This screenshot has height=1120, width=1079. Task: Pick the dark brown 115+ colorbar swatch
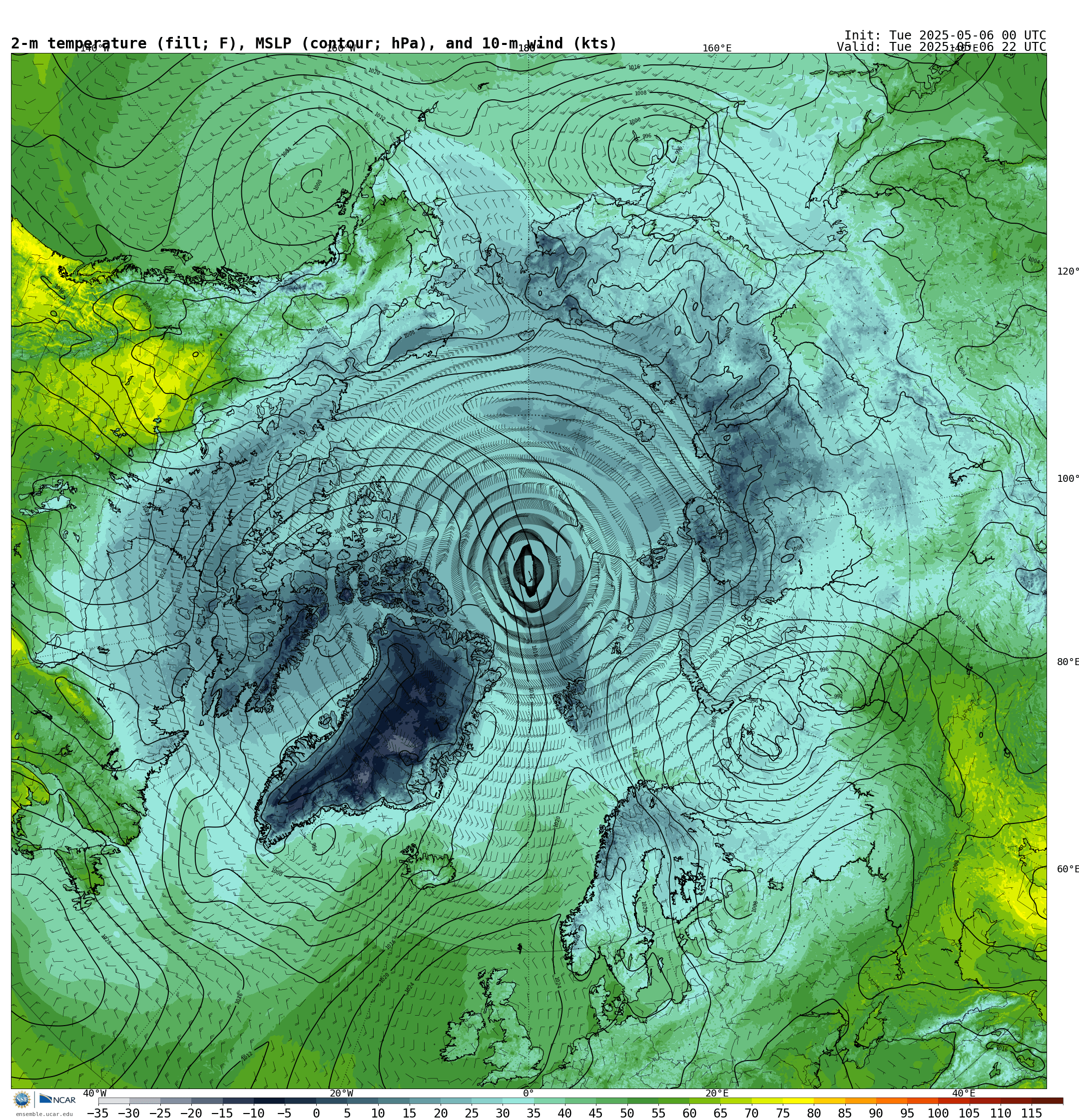tap(1048, 1101)
